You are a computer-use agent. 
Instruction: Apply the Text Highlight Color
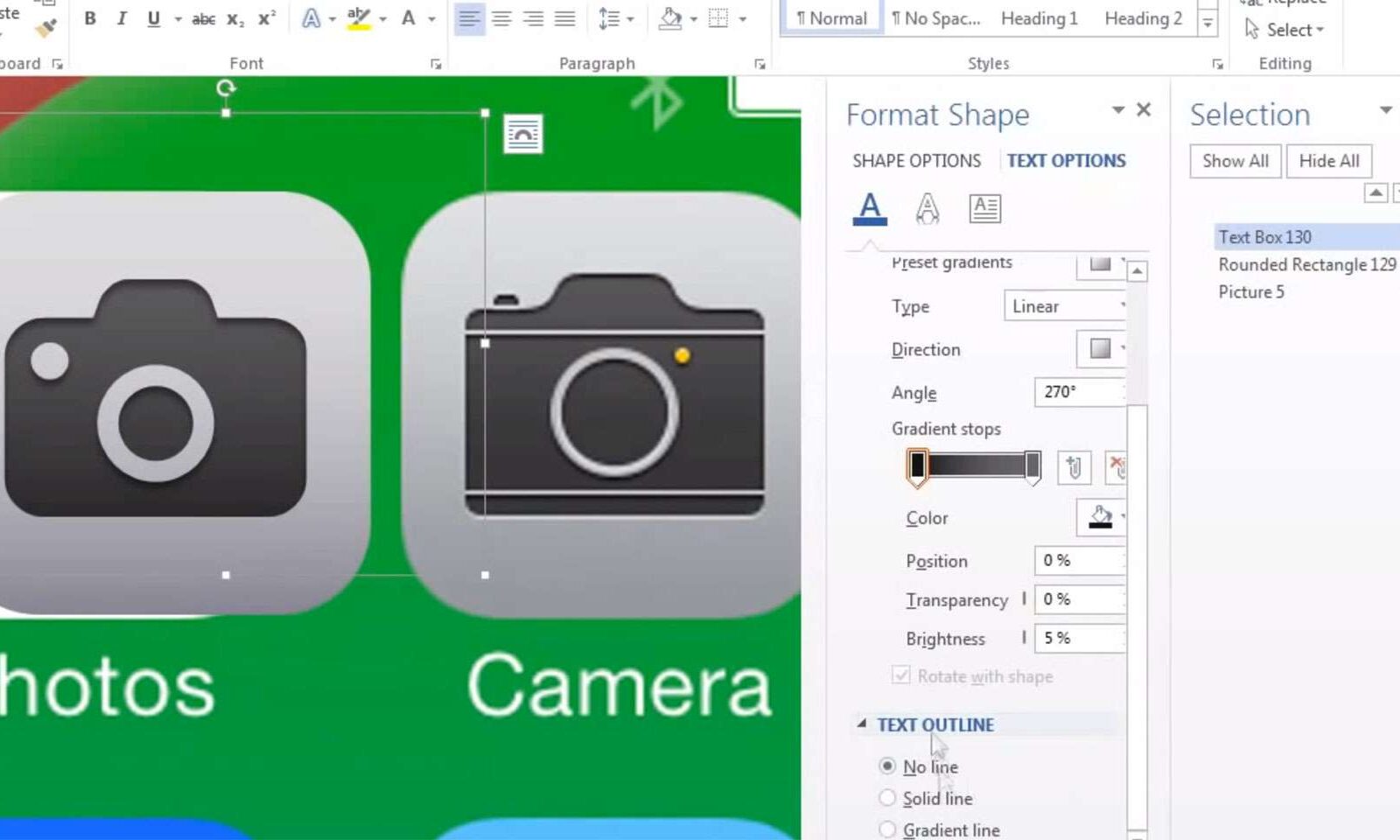point(359,18)
